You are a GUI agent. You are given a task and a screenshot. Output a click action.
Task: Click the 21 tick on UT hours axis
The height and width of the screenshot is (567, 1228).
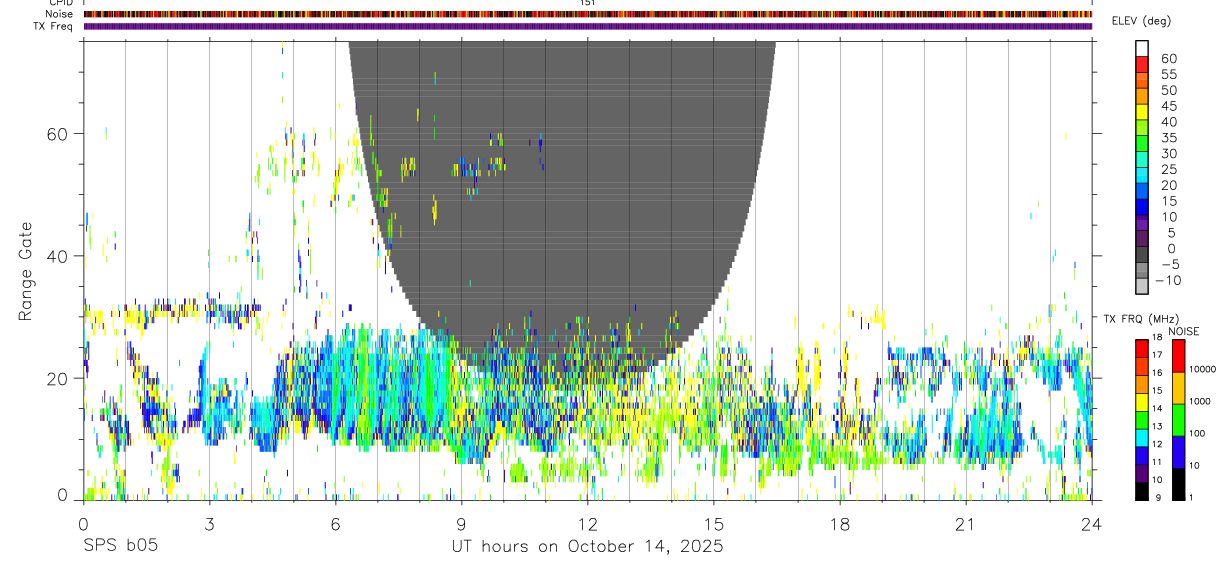966,525
